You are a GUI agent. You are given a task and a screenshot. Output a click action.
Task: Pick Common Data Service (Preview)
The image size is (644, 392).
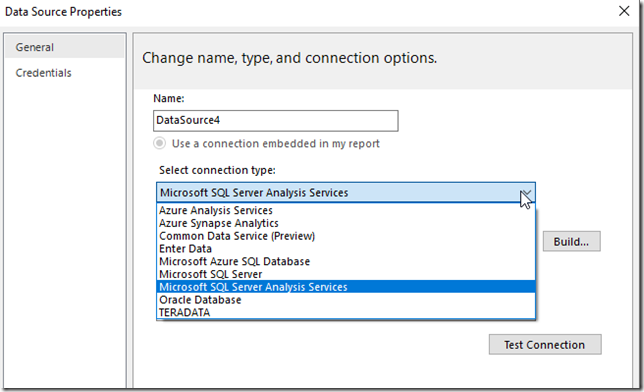coord(346,236)
